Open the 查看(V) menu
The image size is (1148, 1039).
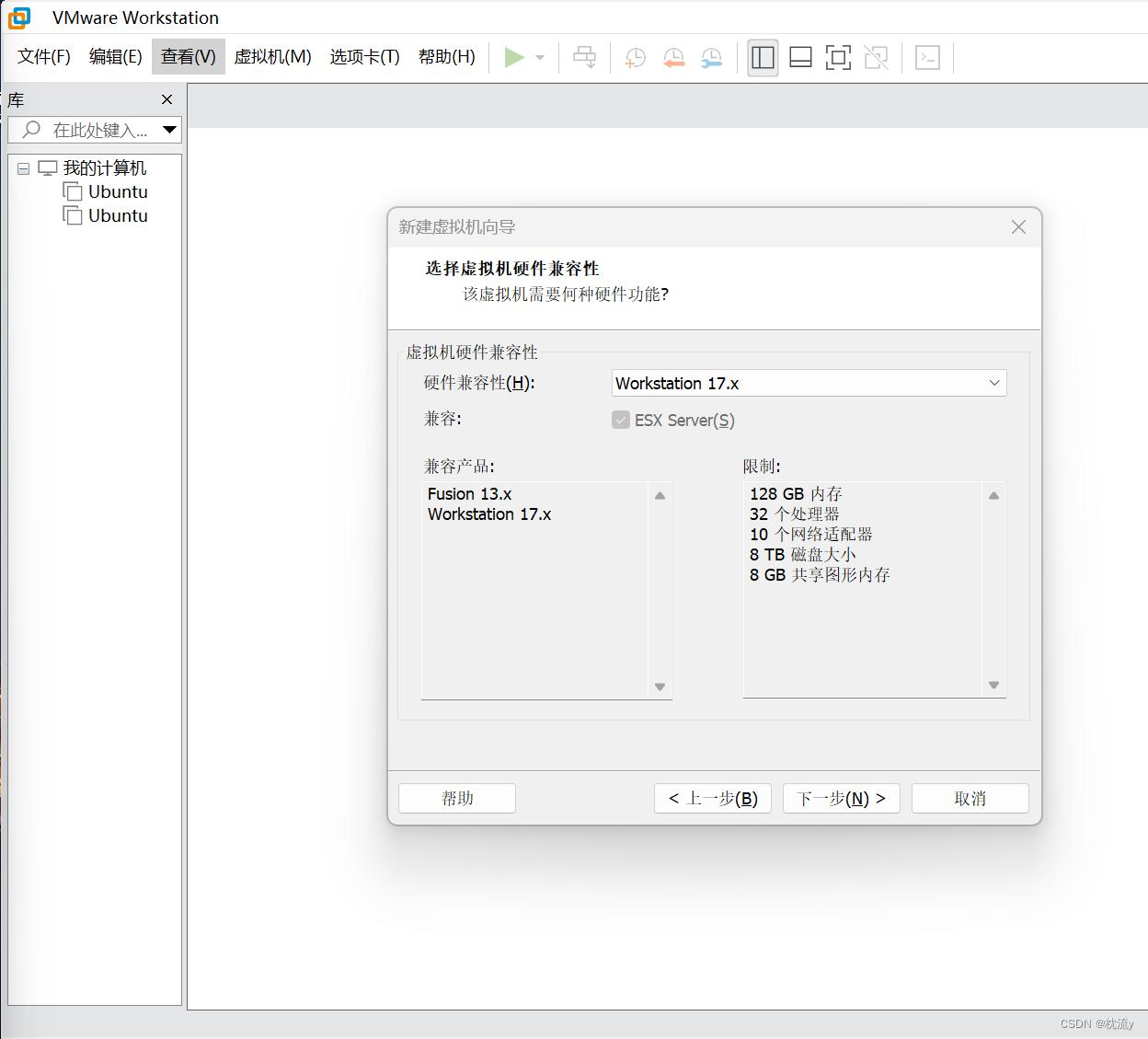[189, 57]
